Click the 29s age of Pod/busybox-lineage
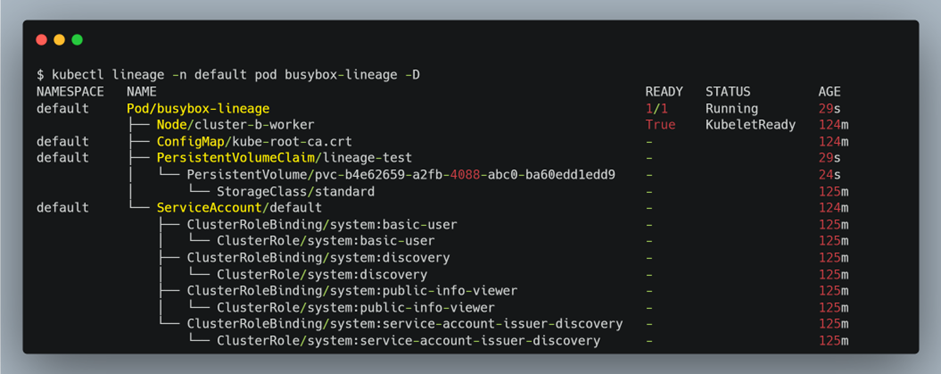The width and height of the screenshot is (941, 374). 829,109
